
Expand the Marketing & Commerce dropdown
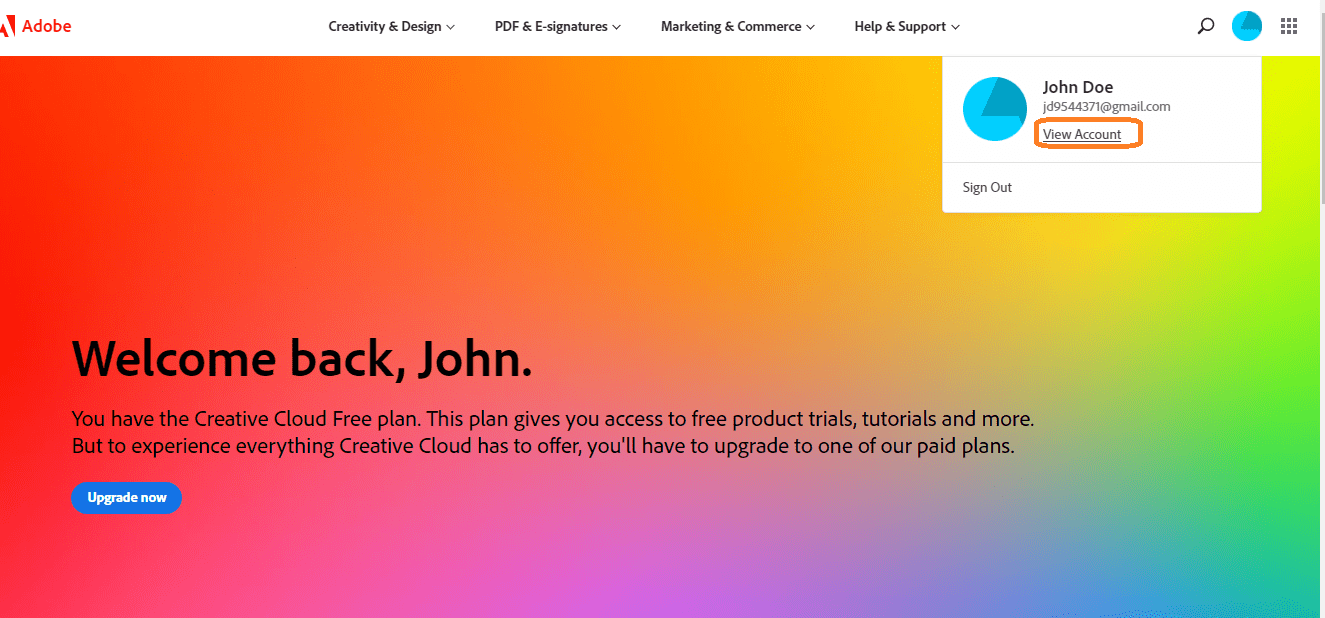pyautogui.click(x=736, y=27)
